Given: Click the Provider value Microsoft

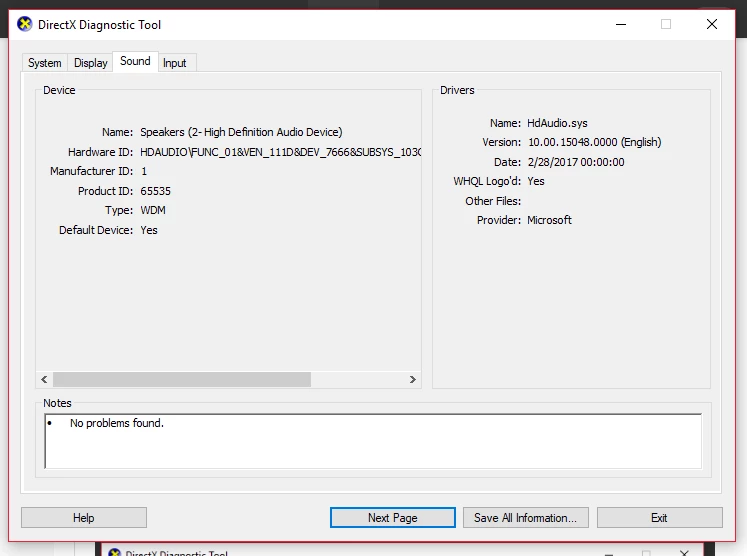Looking at the screenshot, I should 549,220.
